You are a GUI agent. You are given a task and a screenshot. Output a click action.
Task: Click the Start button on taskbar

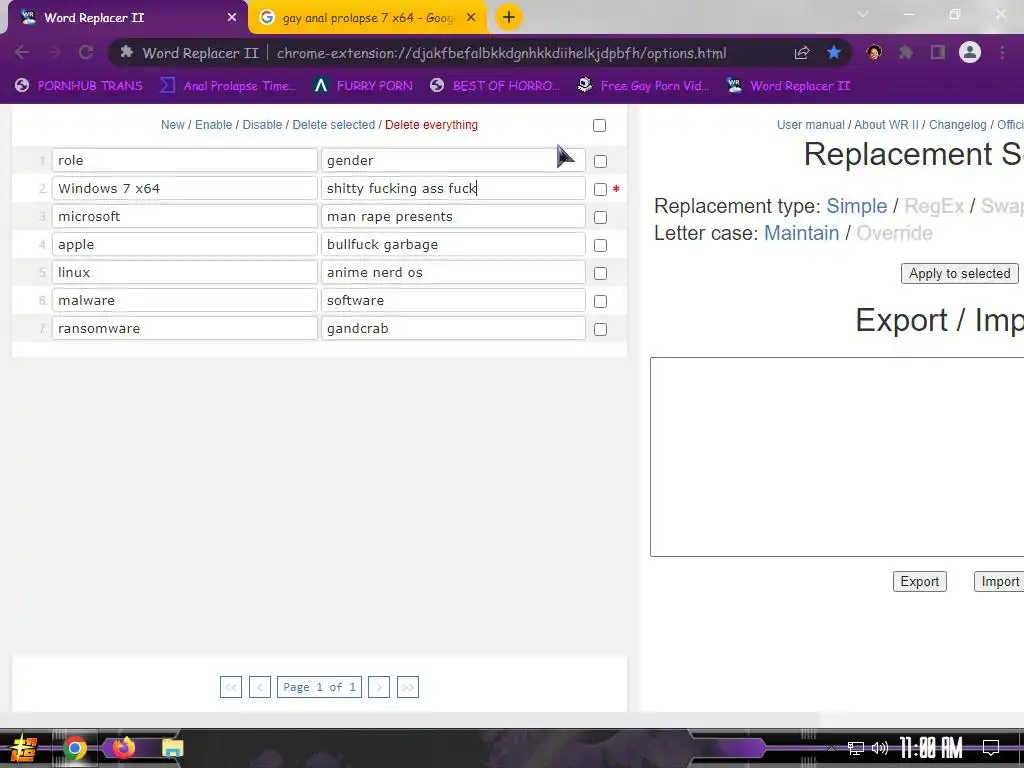[x=24, y=748]
